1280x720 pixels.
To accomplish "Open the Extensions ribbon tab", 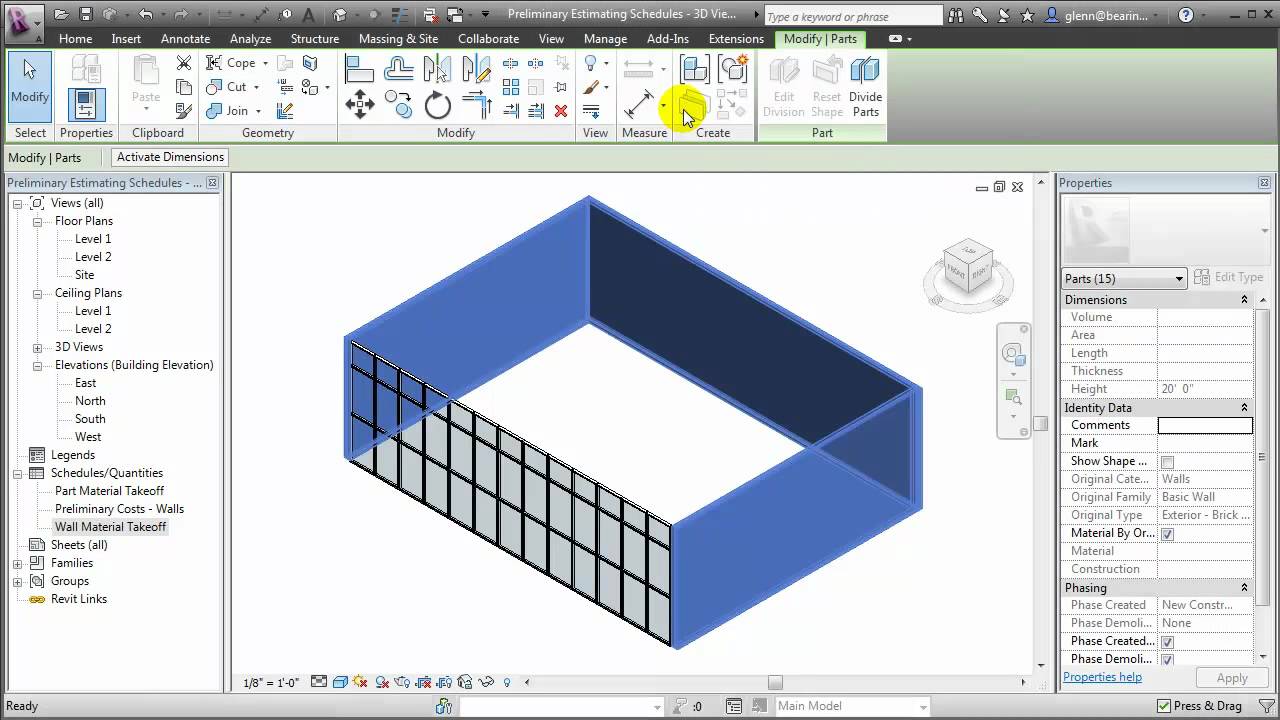I will tap(736, 39).
